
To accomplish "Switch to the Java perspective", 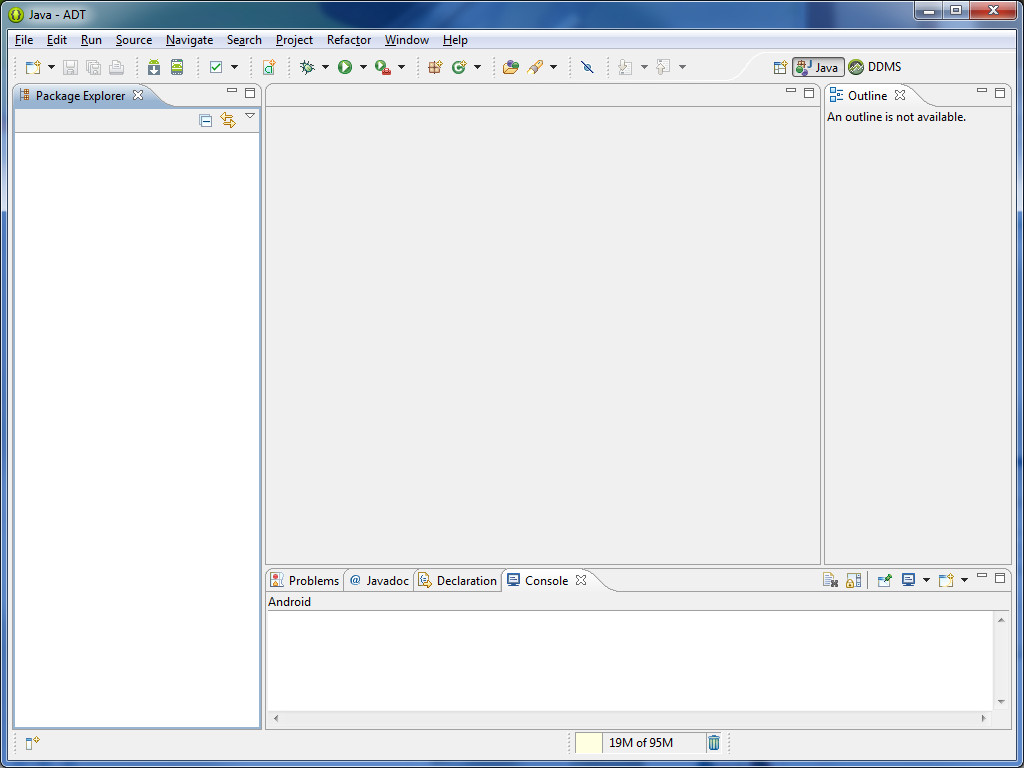I will click(x=818, y=67).
